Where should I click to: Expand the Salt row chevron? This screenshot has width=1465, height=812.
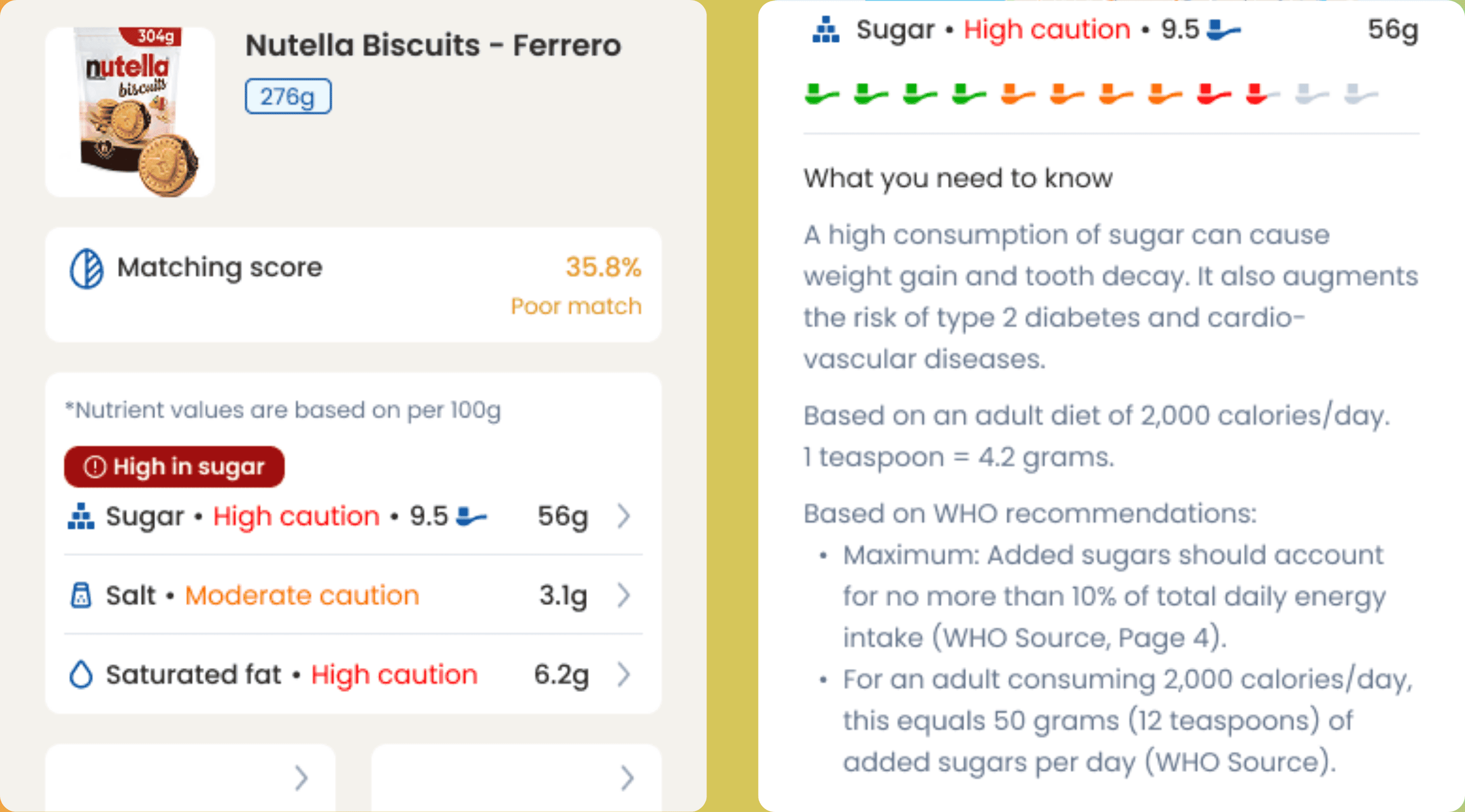click(x=624, y=595)
